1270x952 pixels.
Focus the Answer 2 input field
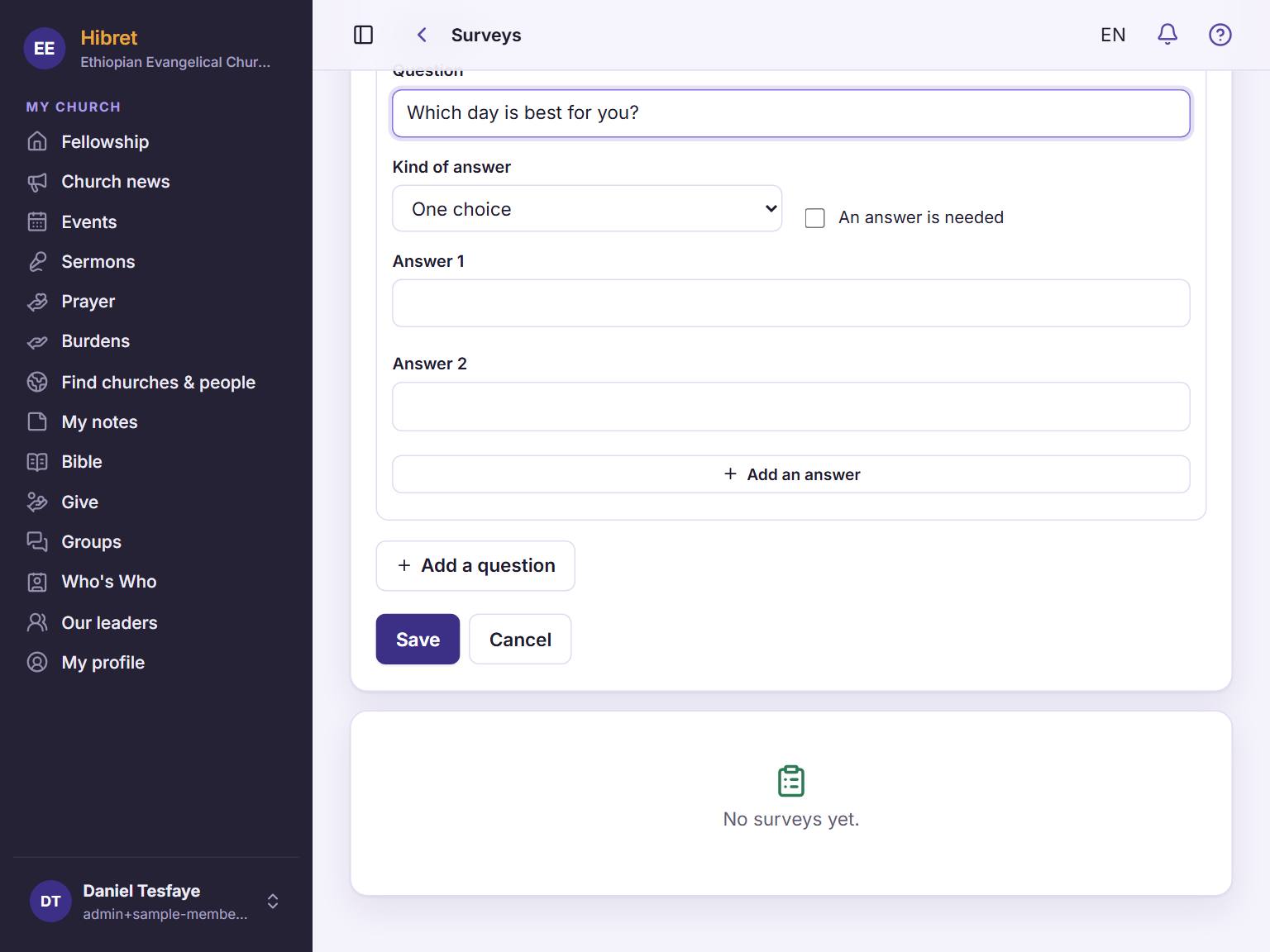pos(791,407)
